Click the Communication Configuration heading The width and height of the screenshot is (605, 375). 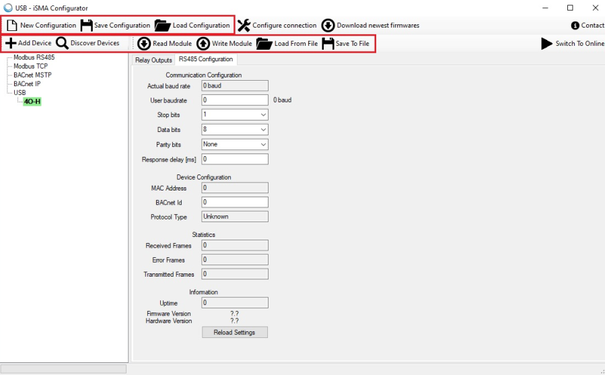point(204,75)
